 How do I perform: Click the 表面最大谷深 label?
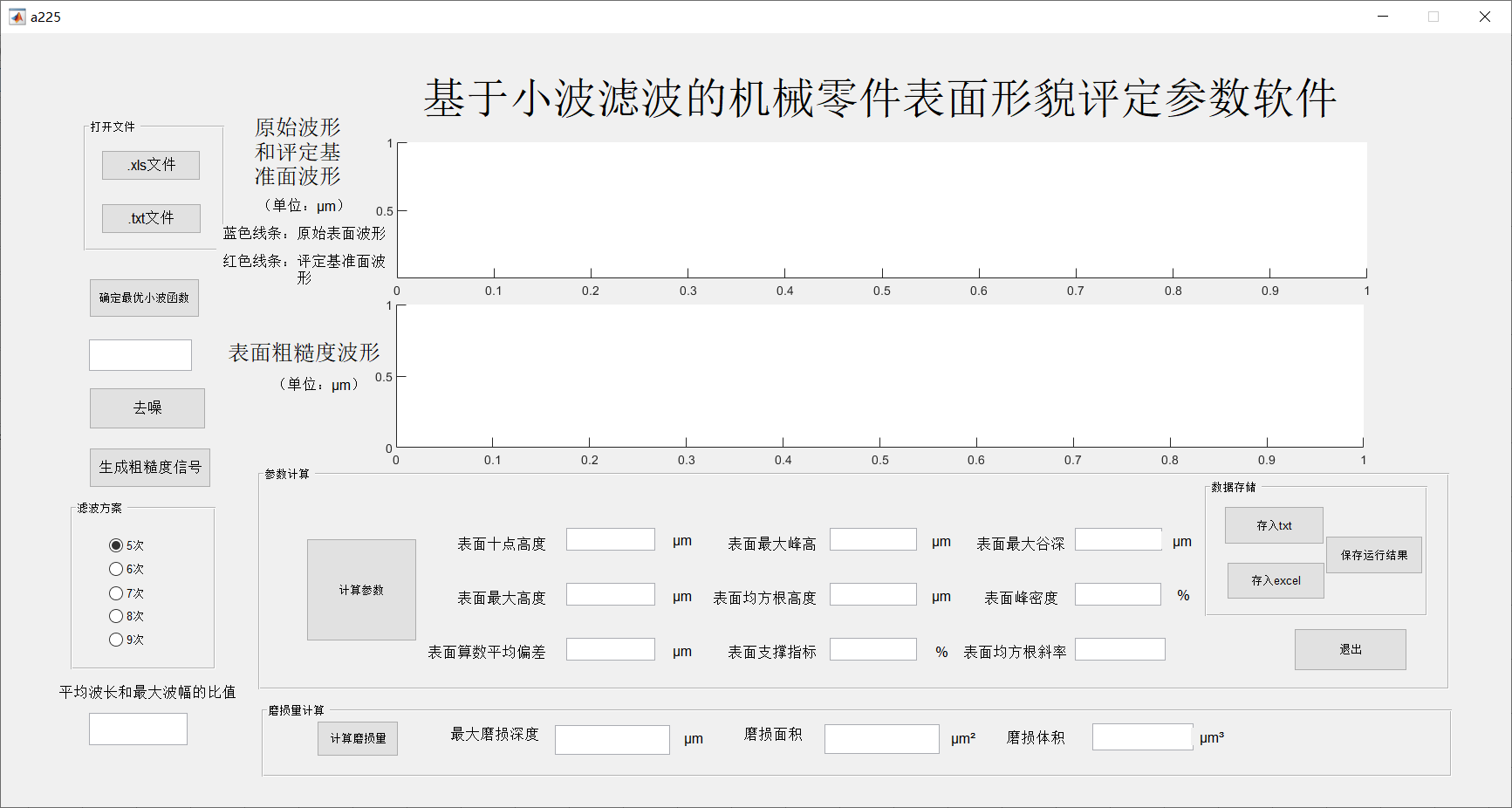tap(1021, 544)
